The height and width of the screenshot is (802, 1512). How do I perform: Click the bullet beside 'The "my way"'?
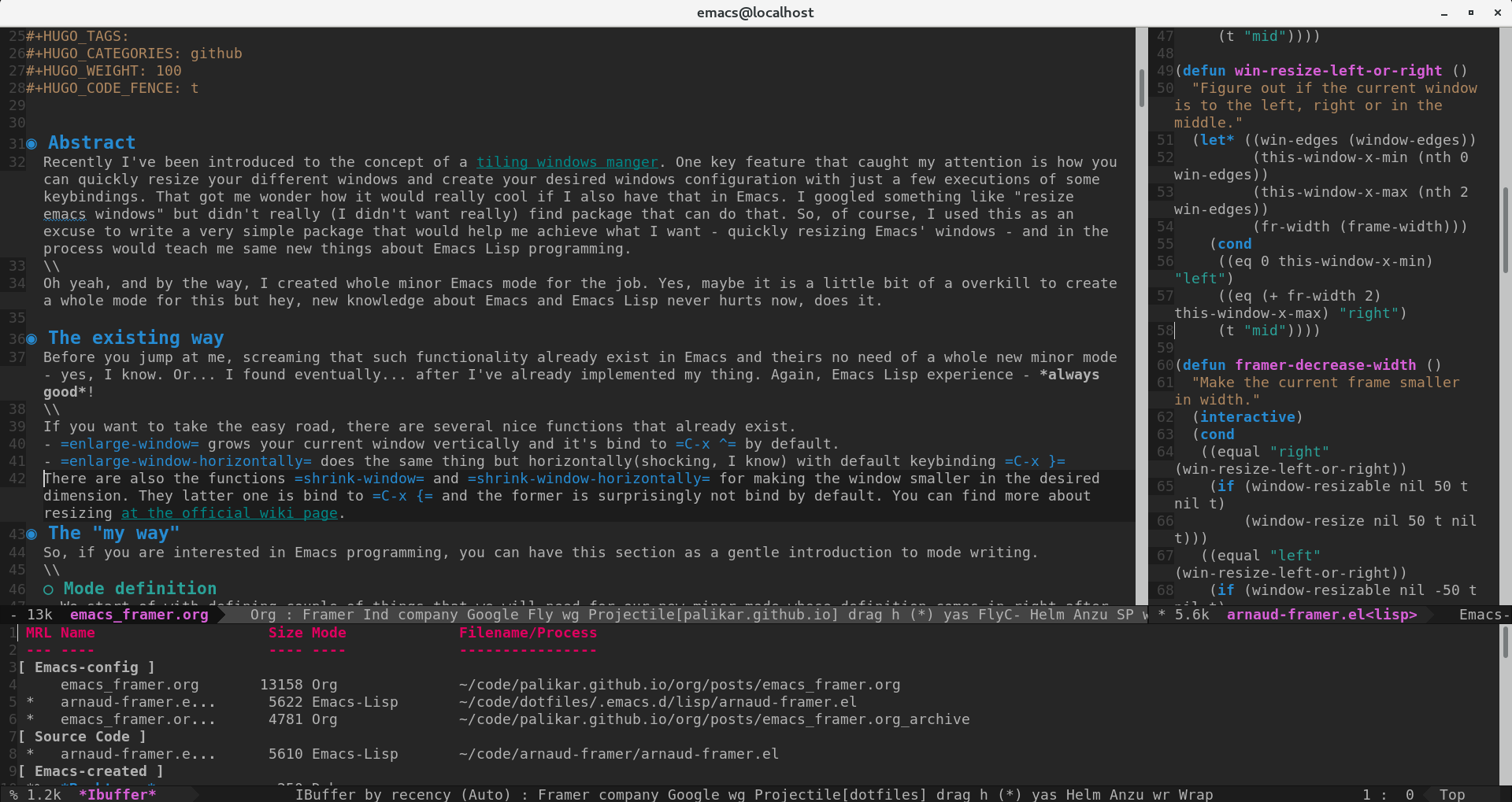(31, 534)
